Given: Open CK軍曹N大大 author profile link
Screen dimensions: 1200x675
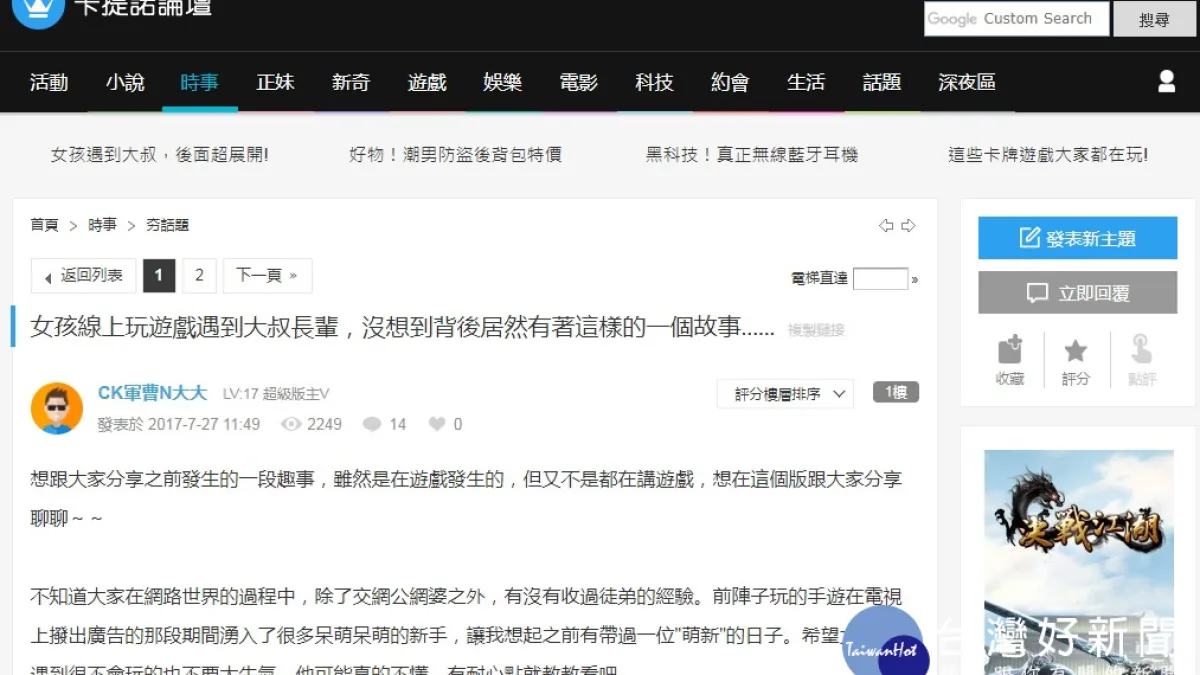Looking at the screenshot, I should pyautogui.click(x=152, y=393).
